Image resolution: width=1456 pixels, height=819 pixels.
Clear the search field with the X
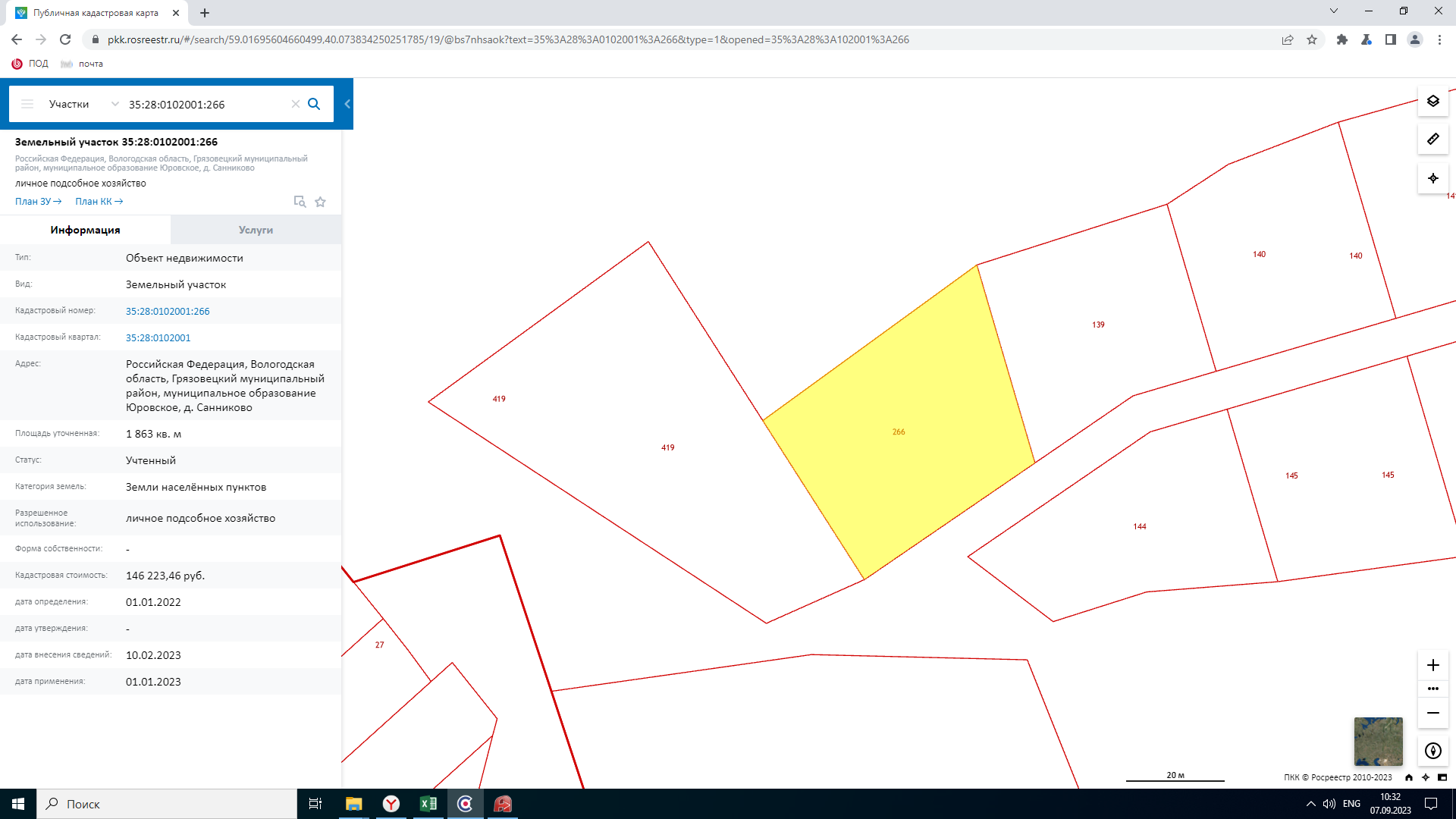(x=296, y=104)
